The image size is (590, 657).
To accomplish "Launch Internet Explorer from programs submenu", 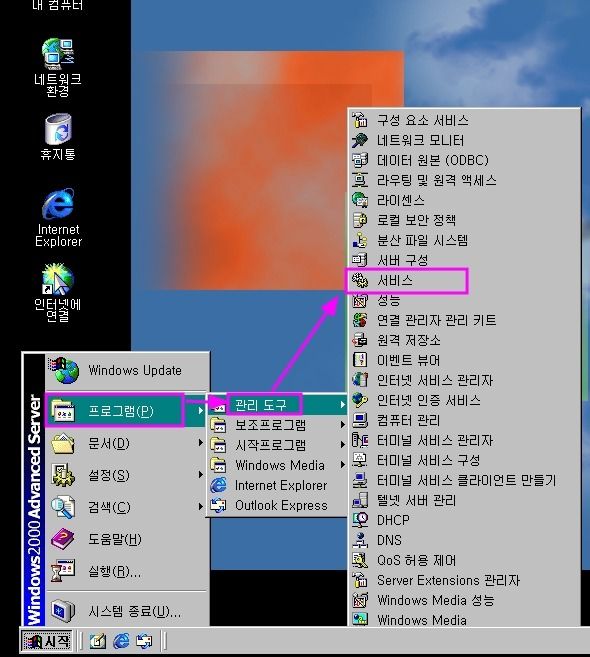I will click(x=277, y=485).
